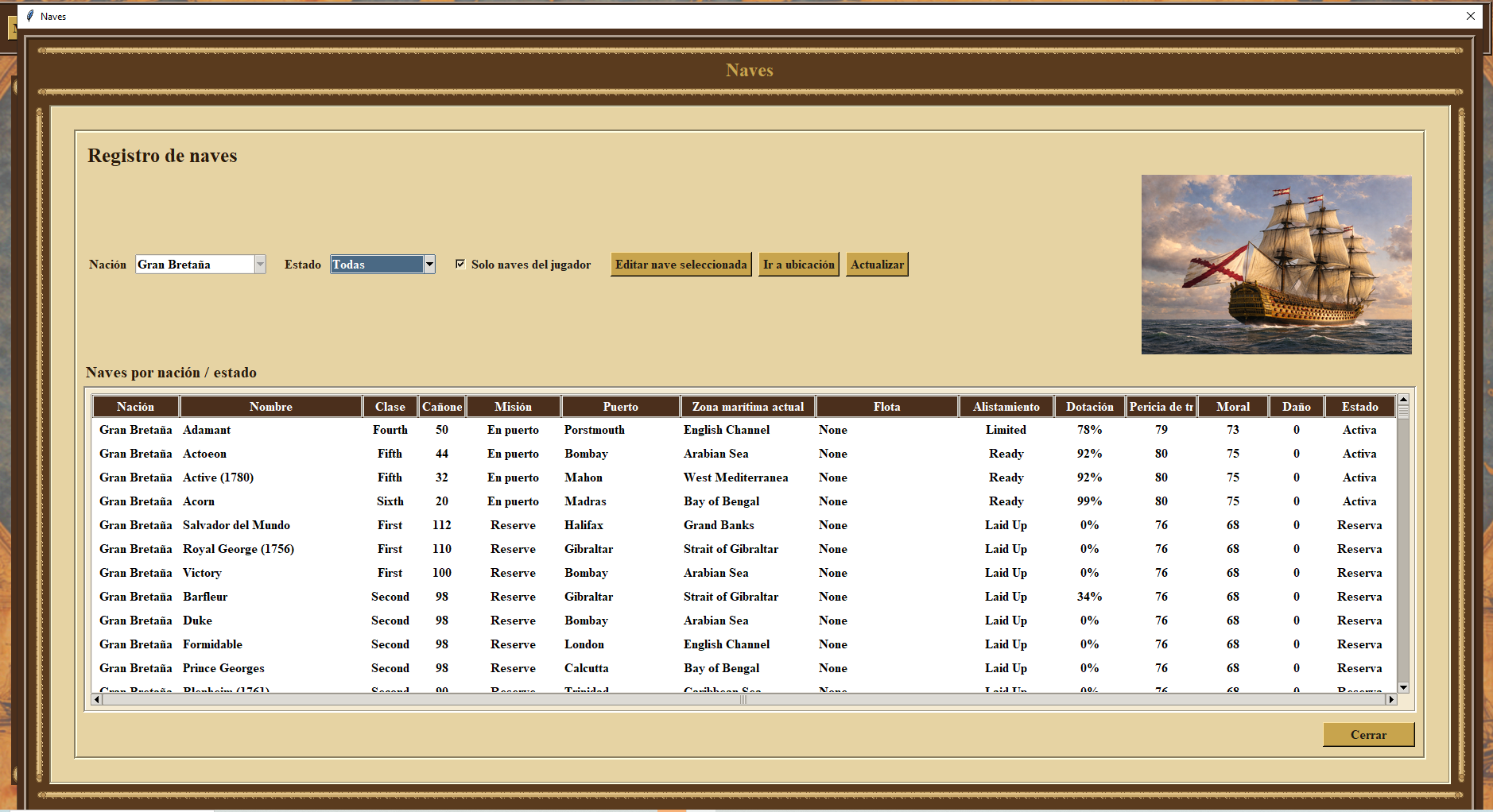
Task: Sort by Daño column header
Action: coord(1297,407)
